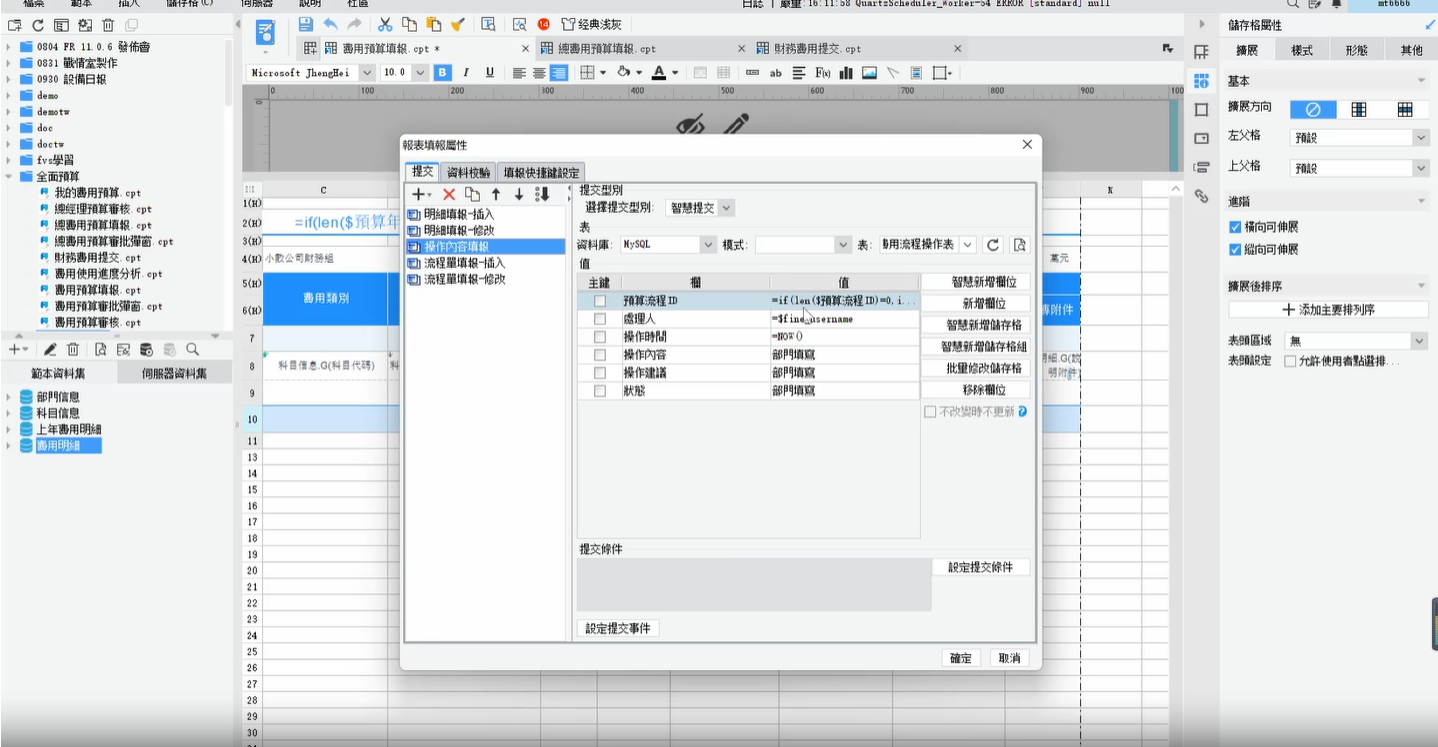
Task: Delete file with trash icon in tree toolbar
Action: coord(108,25)
